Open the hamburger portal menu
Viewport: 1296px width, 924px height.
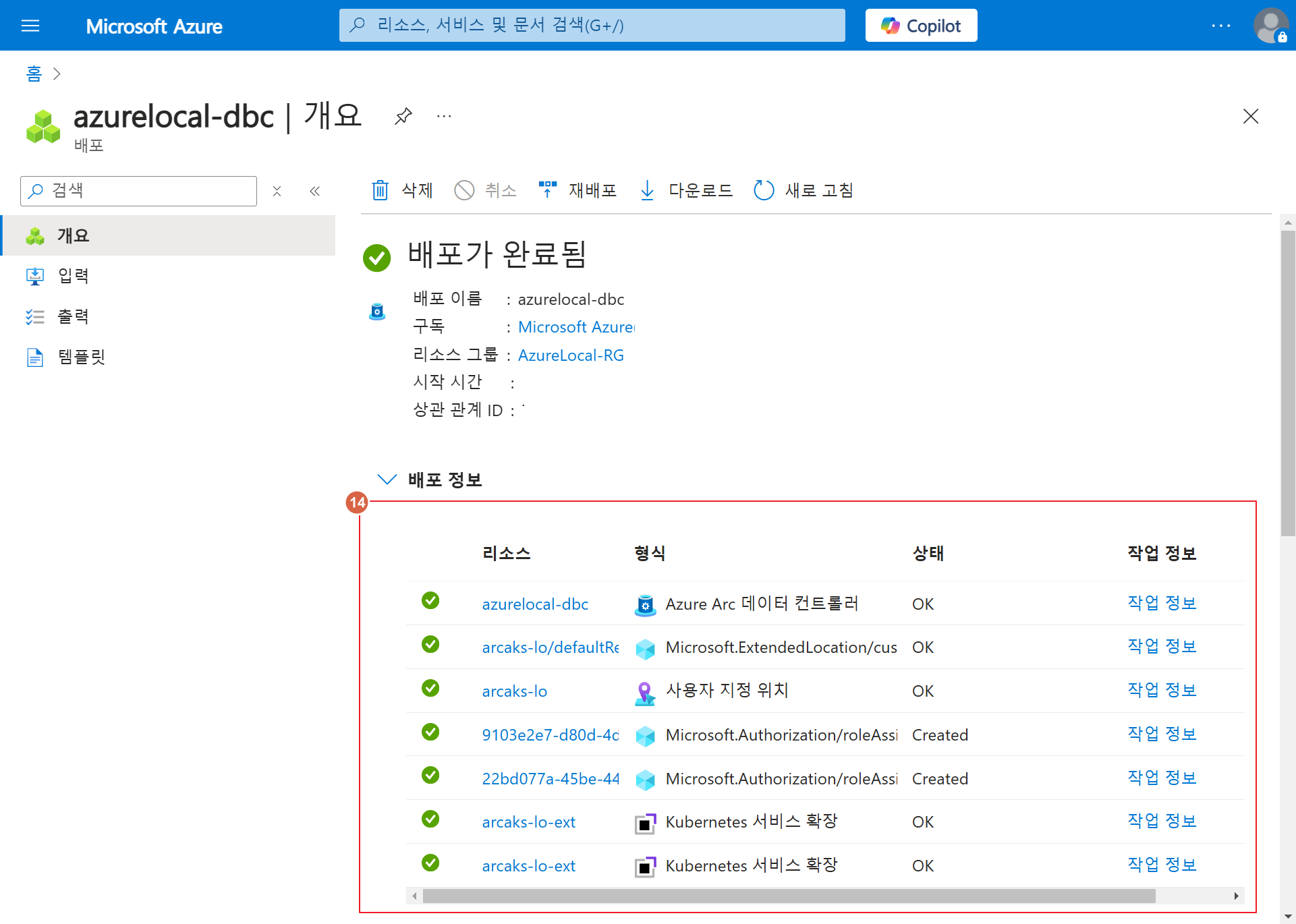coord(30,26)
